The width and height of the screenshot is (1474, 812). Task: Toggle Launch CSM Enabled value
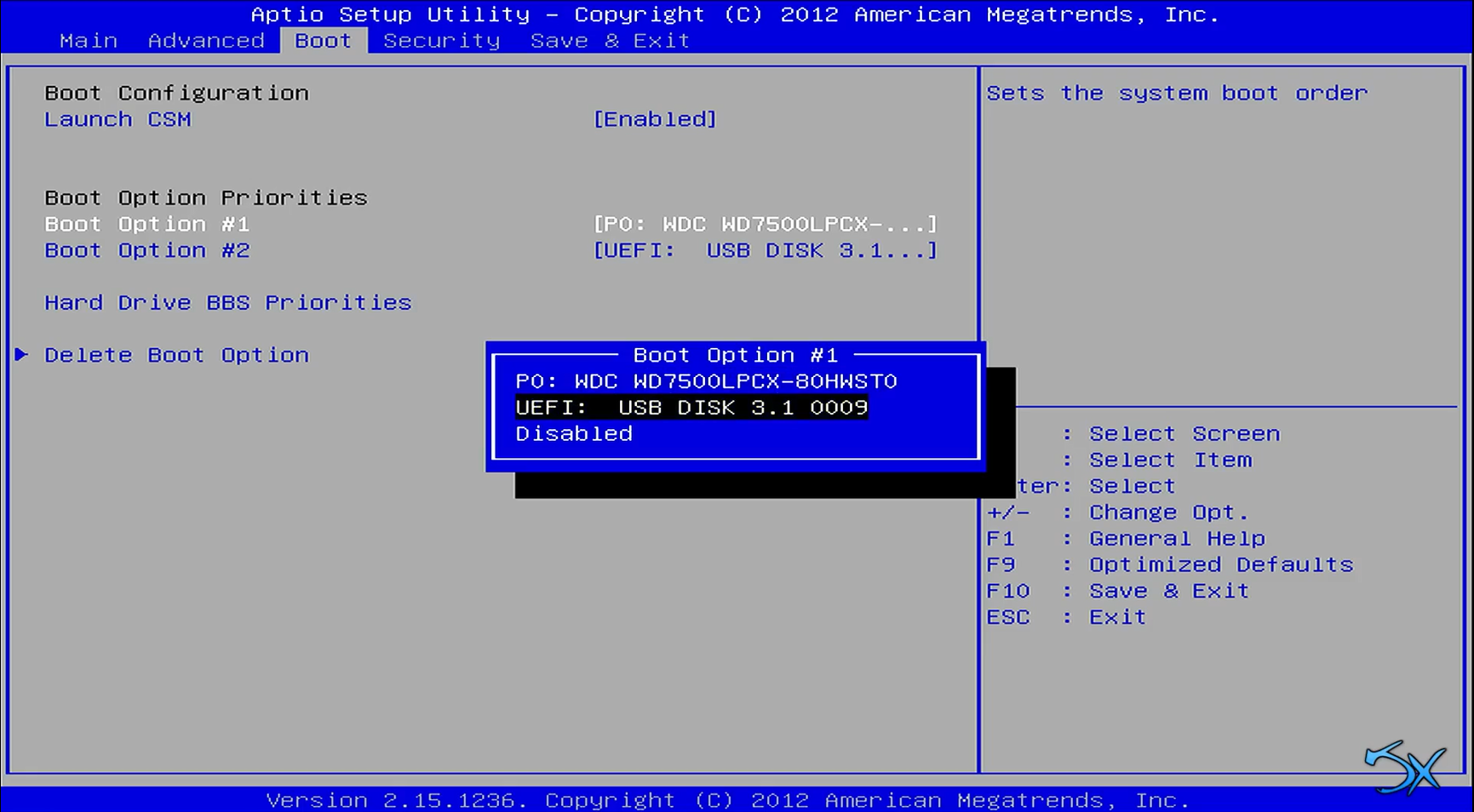654,119
